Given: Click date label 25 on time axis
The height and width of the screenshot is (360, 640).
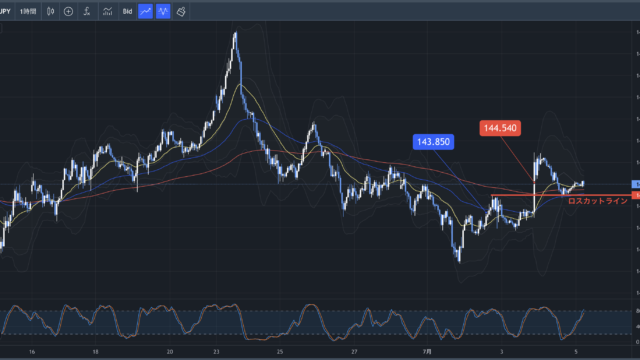Looking at the screenshot, I should coord(280,351).
